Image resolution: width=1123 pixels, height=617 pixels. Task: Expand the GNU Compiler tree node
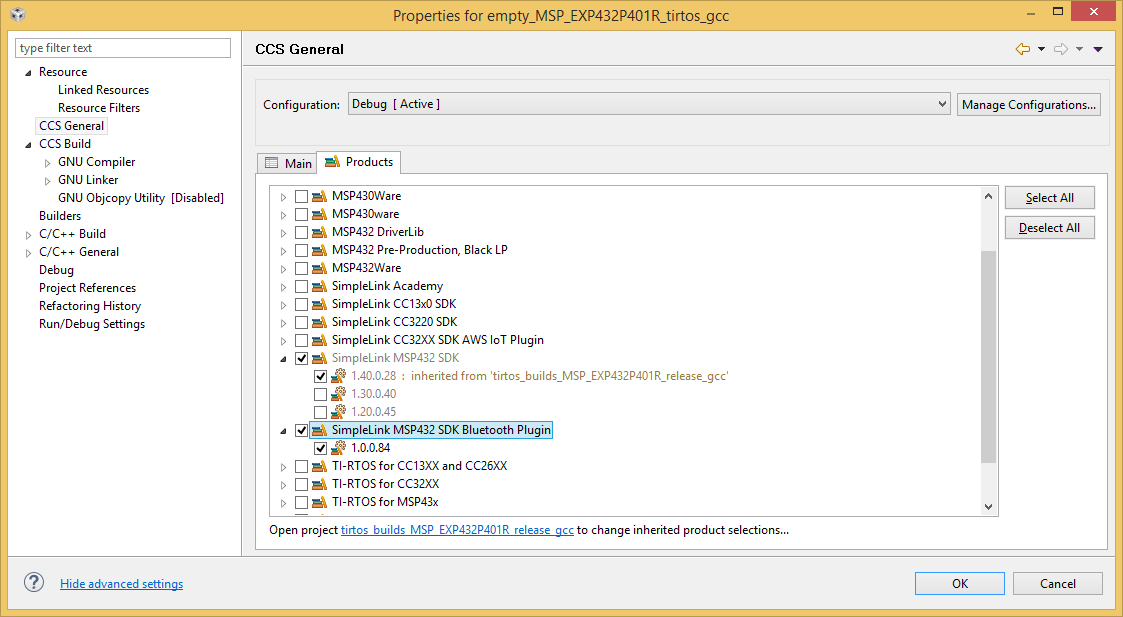click(47, 162)
